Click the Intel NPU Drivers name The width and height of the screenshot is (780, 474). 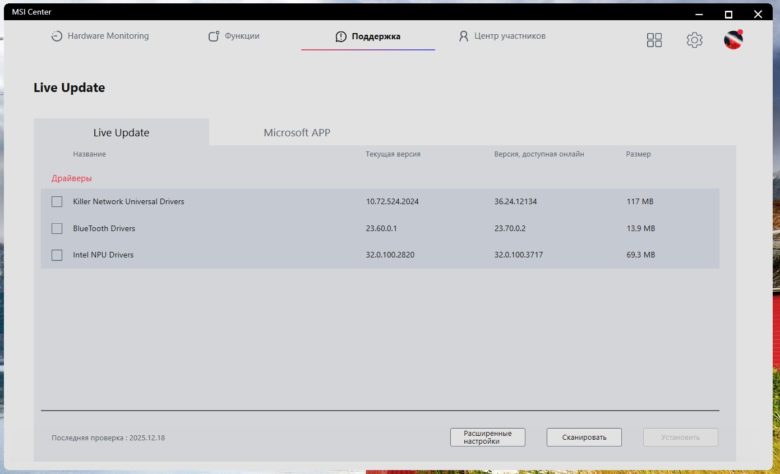(103, 255)
